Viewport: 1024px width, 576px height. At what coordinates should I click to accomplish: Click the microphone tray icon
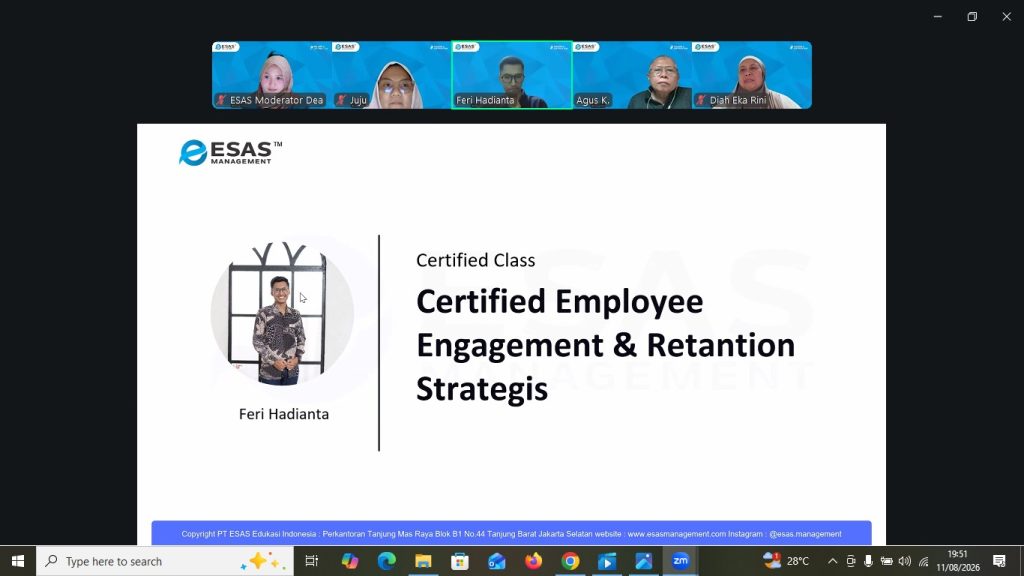tap(868, 561)
